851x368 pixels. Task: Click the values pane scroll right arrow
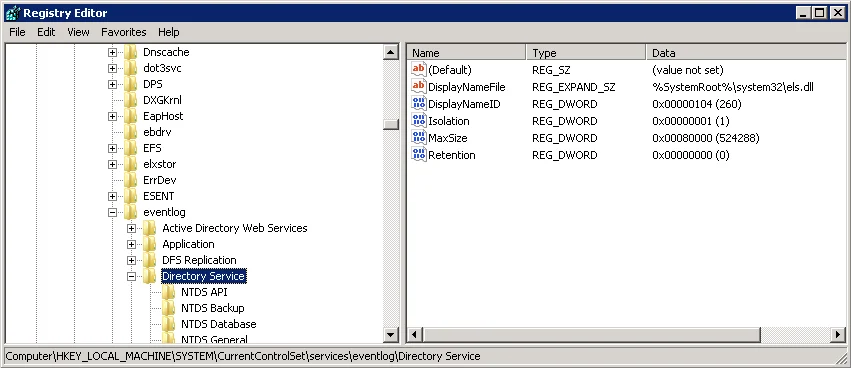[x=839, y=335]
